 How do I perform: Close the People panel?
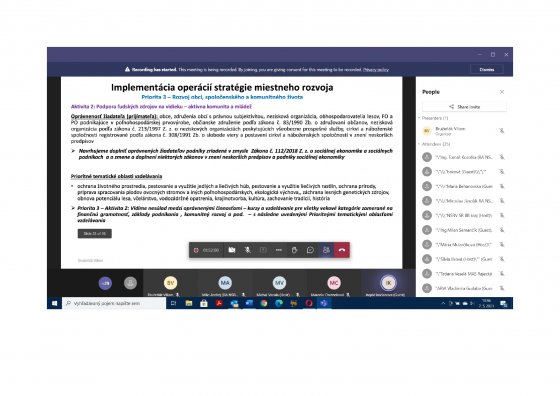point(502,92)
